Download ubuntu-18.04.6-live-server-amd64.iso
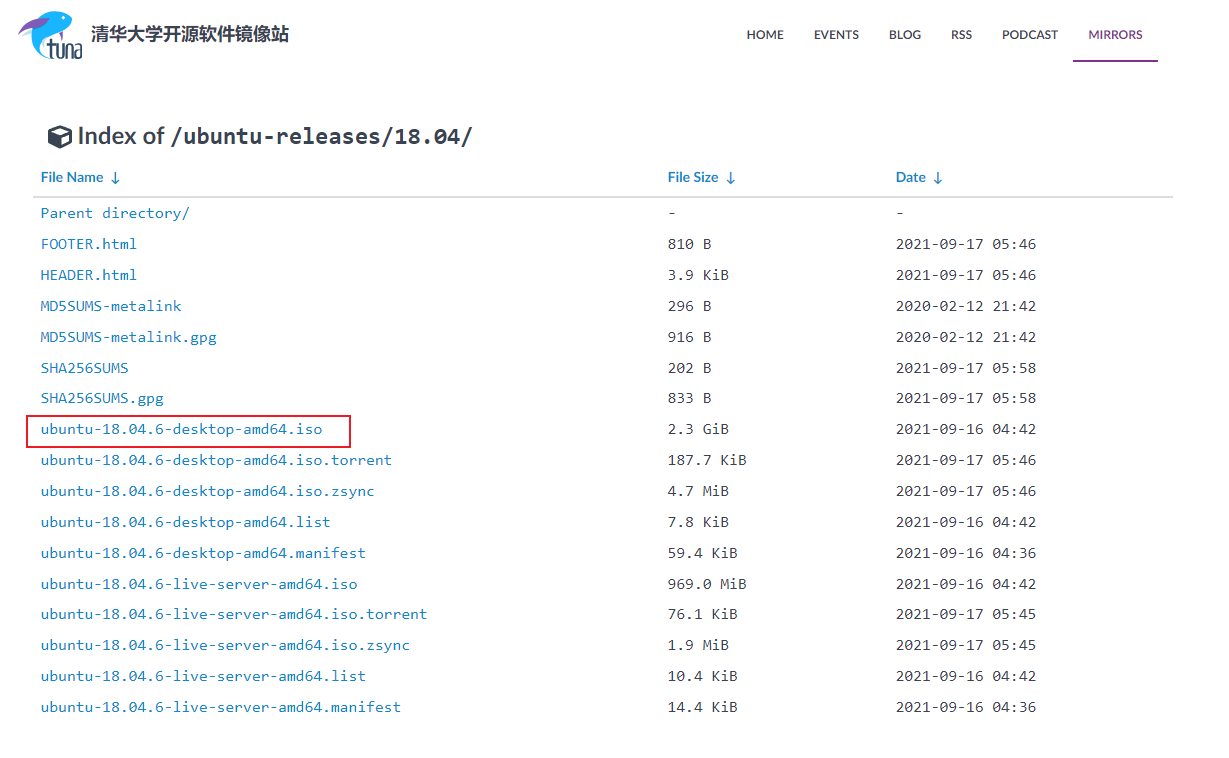The width and height of the screenshot is (1229, 758). 199,584
